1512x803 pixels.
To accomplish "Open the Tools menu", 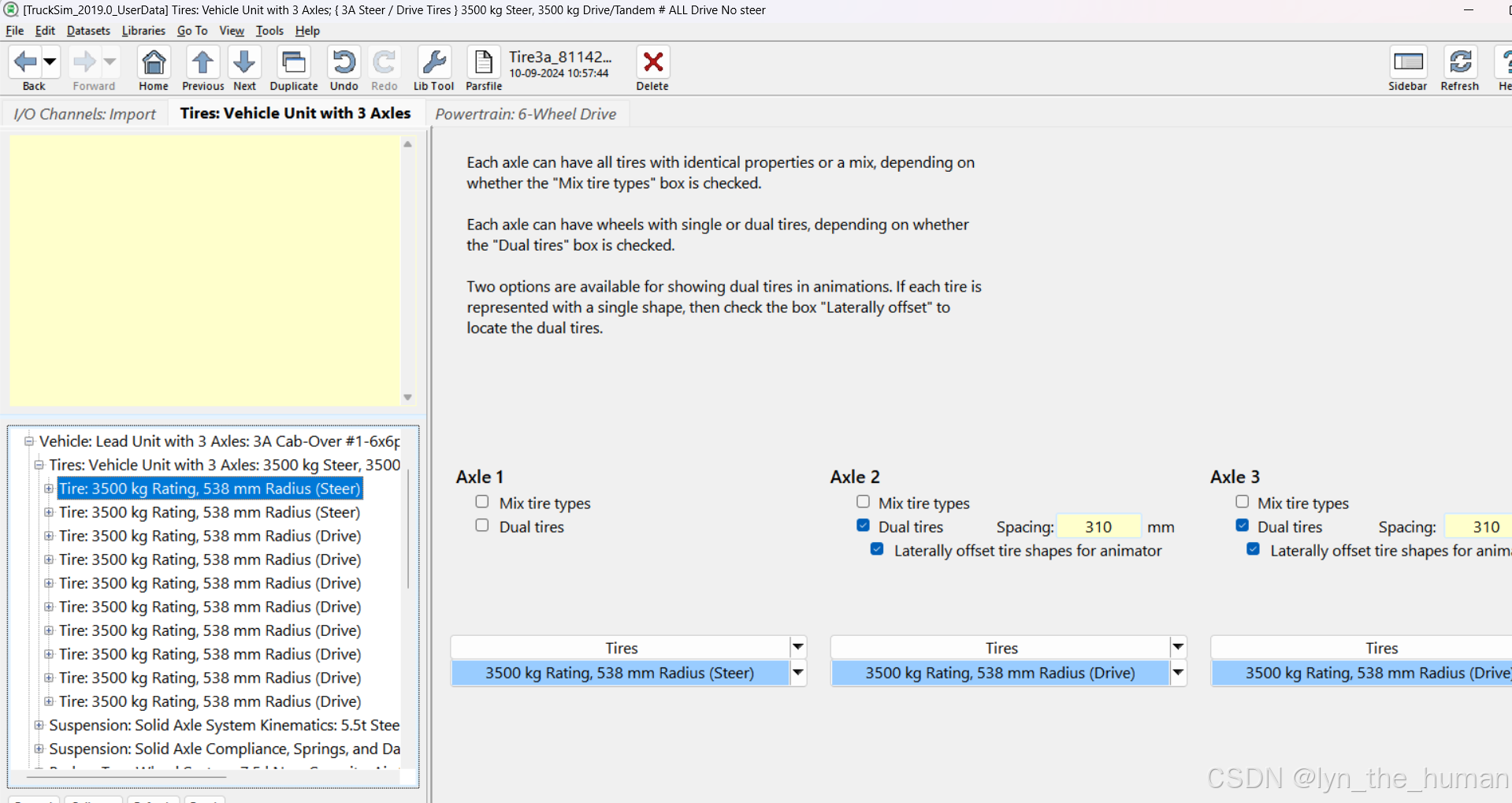I will [x=269, y=31].
